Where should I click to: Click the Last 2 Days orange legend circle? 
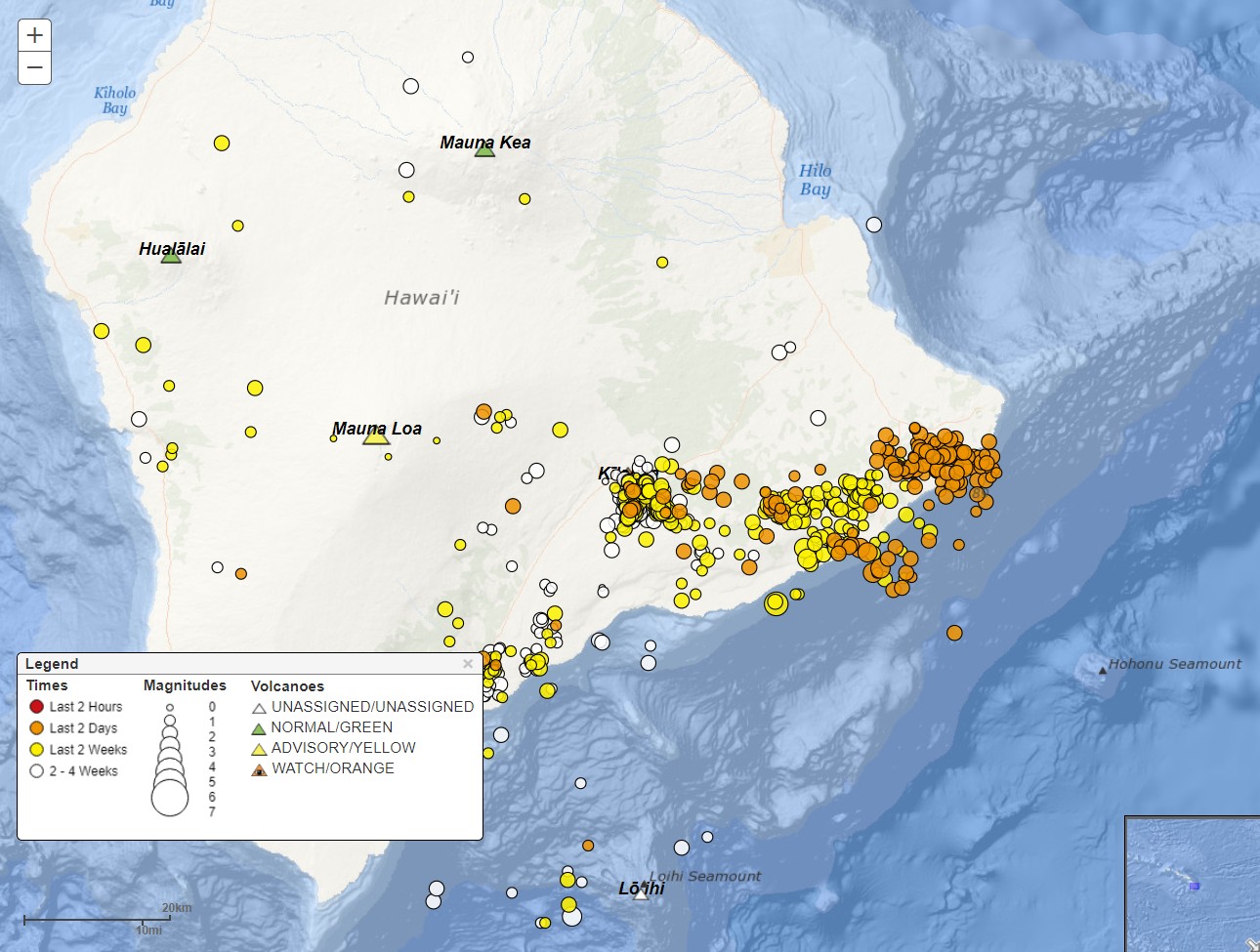pyautogui.click(x=37, y=727)
